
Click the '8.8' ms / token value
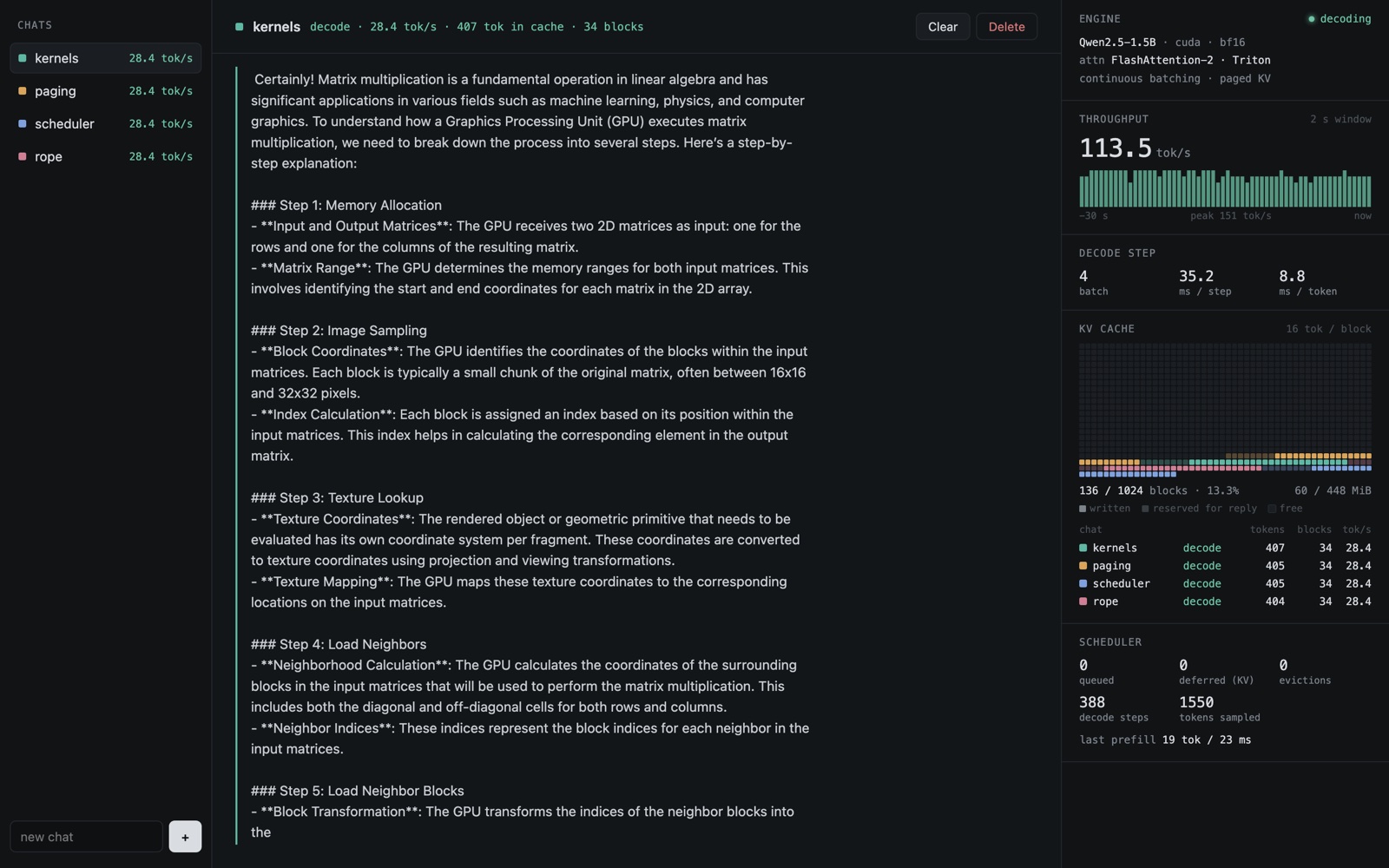[x=1292, y=276]
